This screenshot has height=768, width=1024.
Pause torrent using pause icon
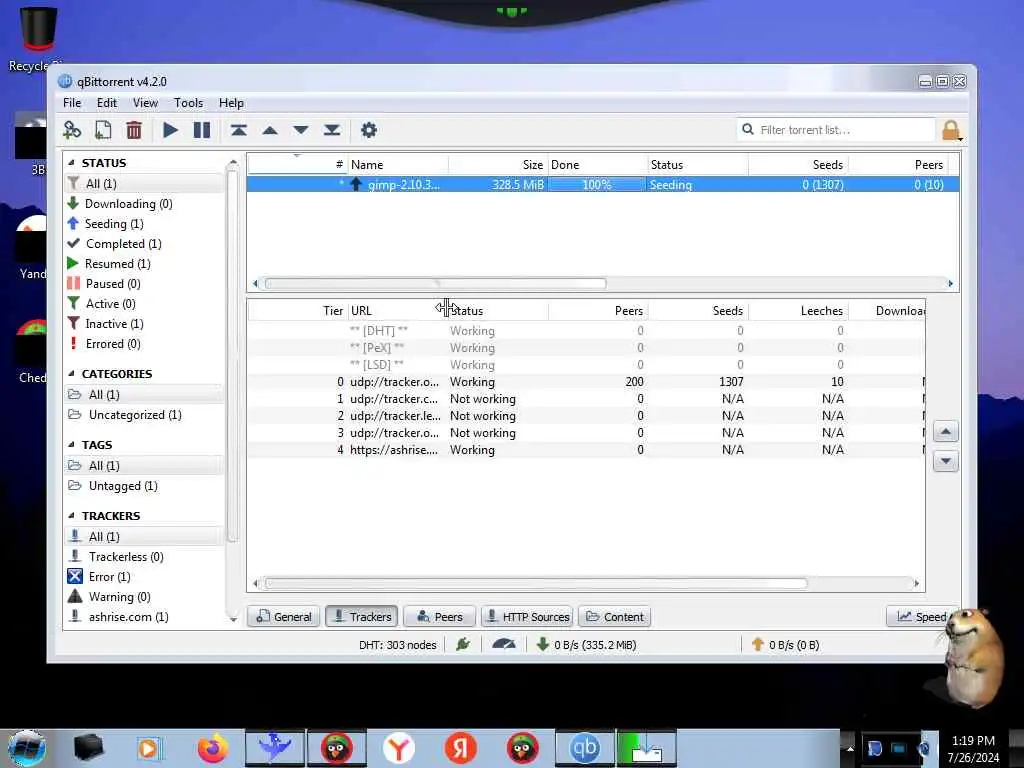click(x=202, y=130)
